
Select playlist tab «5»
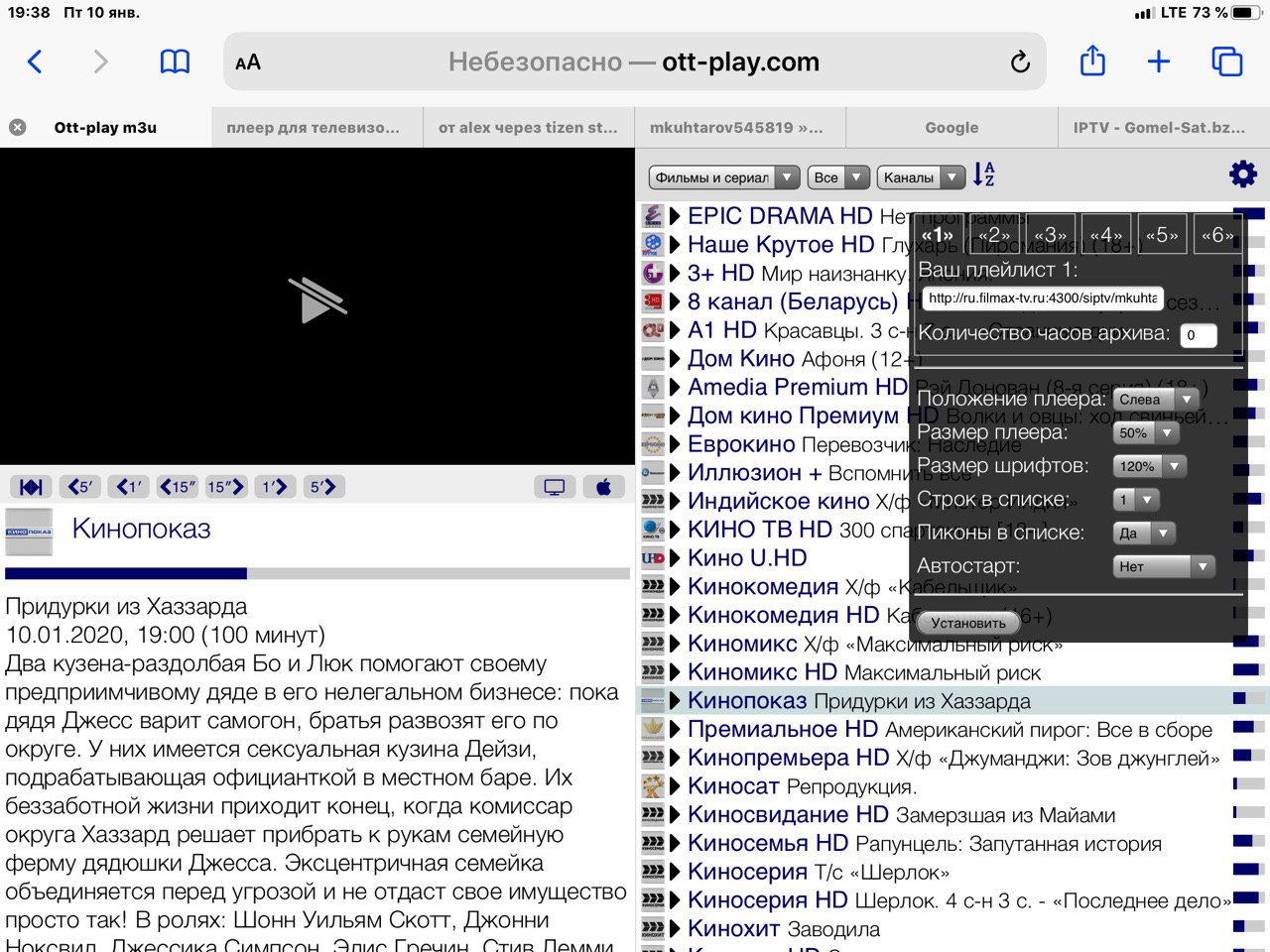coord(1163,236)
